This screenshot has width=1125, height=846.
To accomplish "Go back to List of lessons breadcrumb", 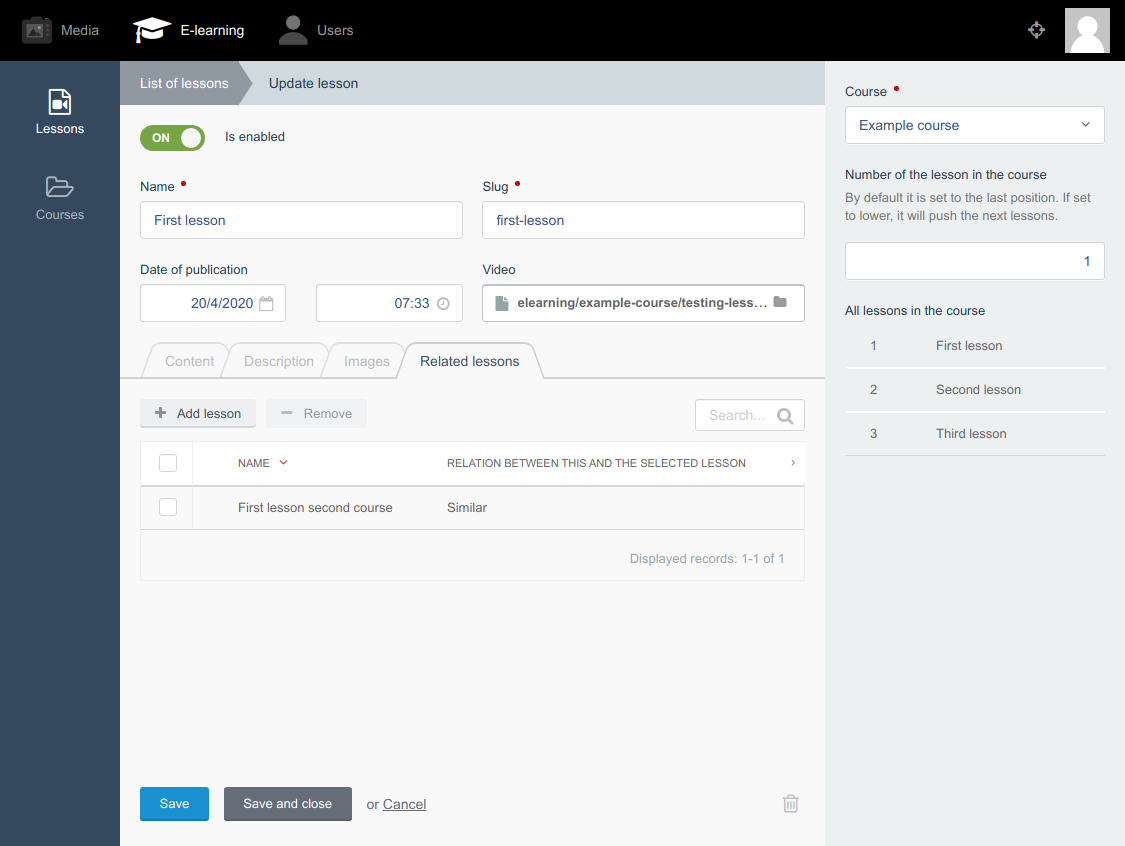I will [x=184, y=83].
